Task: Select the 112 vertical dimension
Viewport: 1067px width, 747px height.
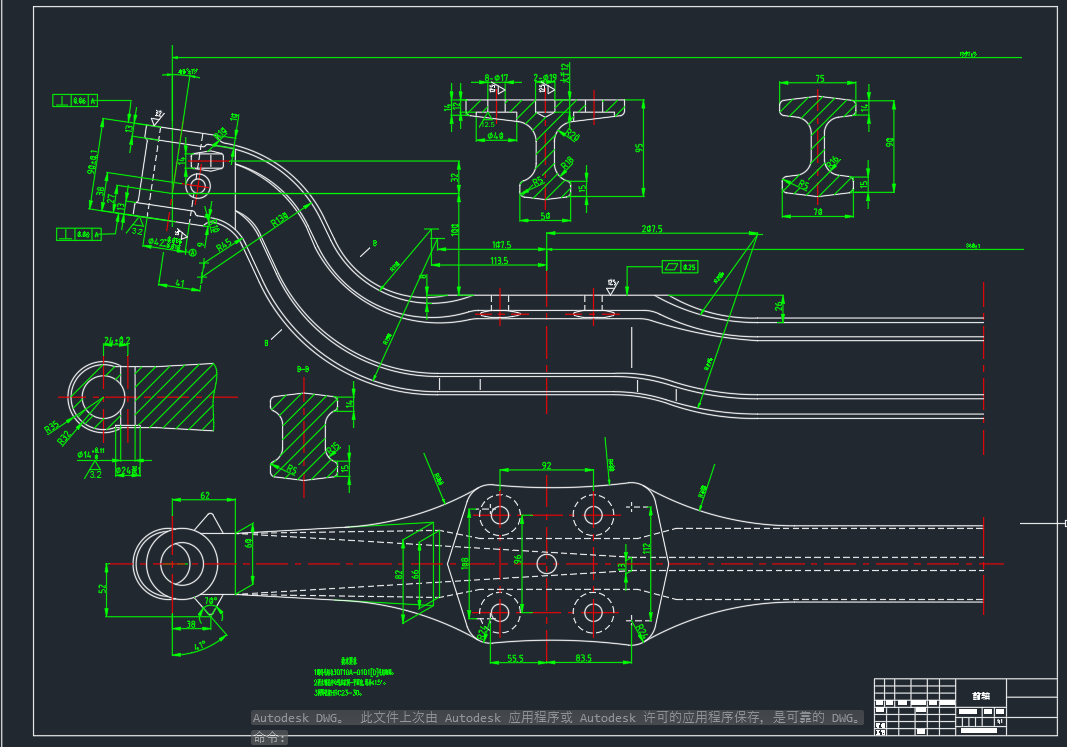Action: (x=647, y=547)
